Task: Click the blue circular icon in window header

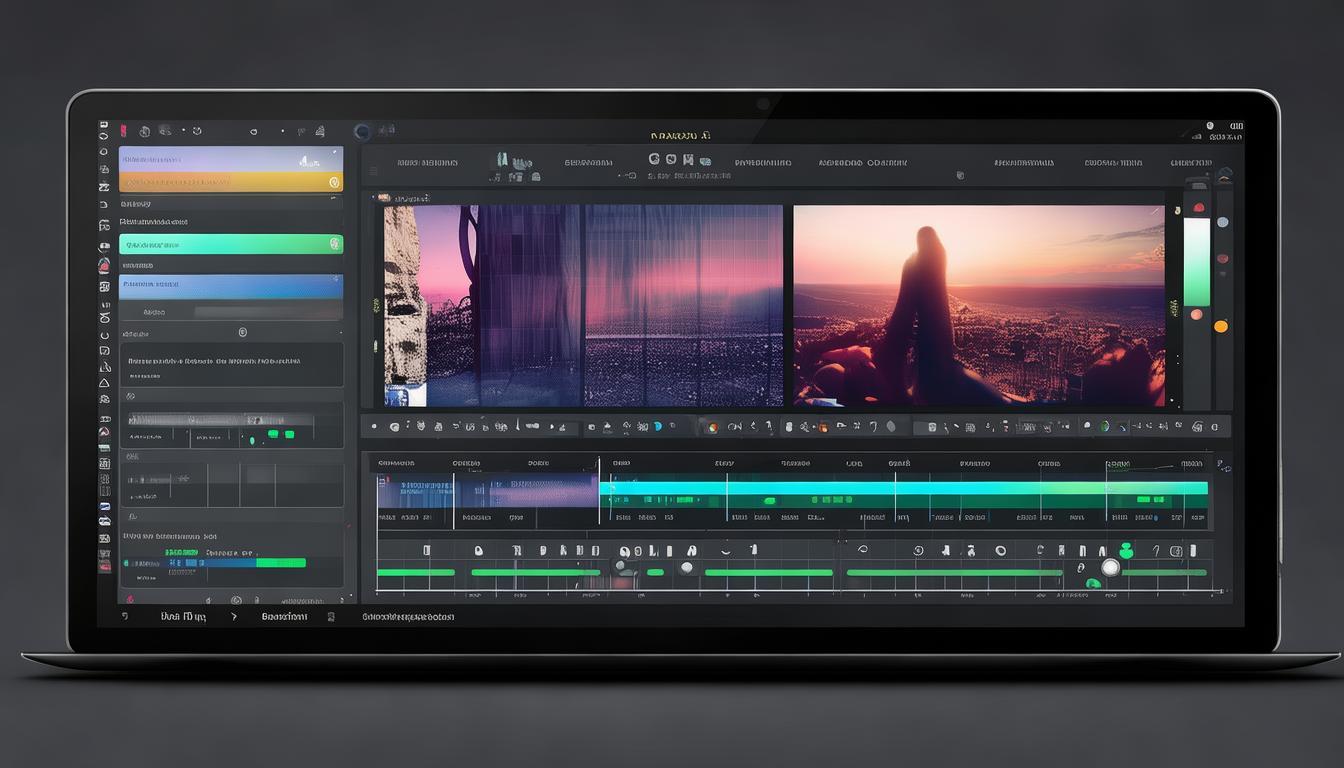Action: pos(362,131)
